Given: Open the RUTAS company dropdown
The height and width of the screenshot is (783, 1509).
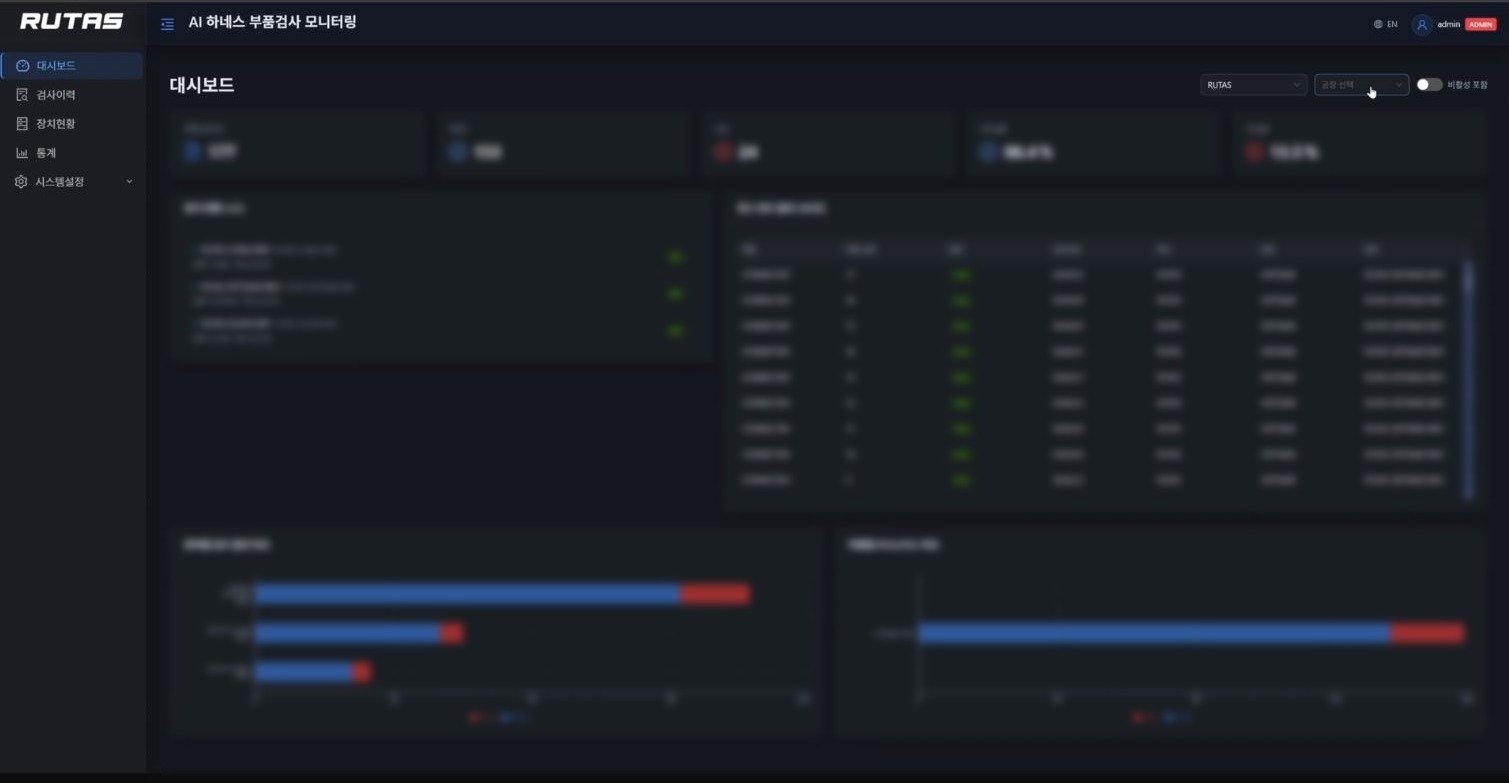Looking at the screenshot, I should (x=1253, y=85).
